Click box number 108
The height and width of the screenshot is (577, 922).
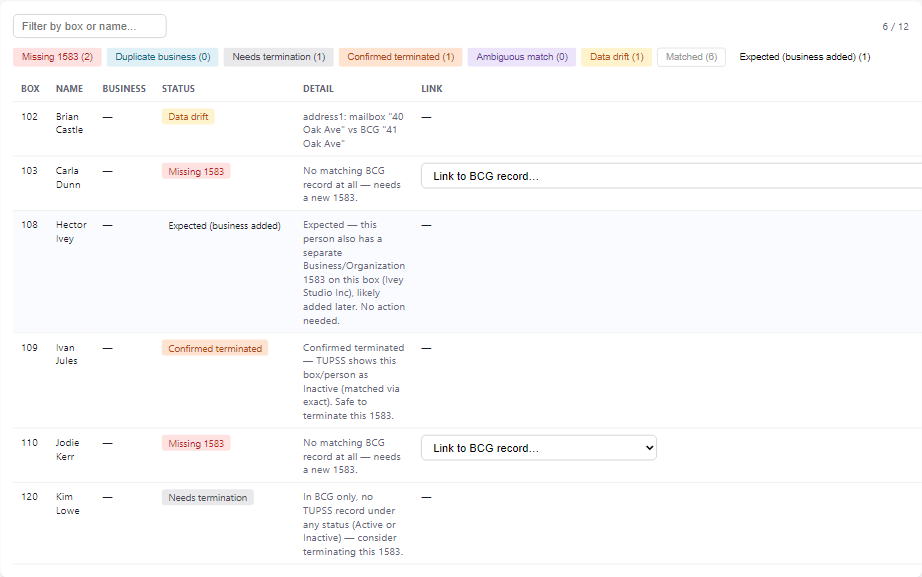(29, 225)
